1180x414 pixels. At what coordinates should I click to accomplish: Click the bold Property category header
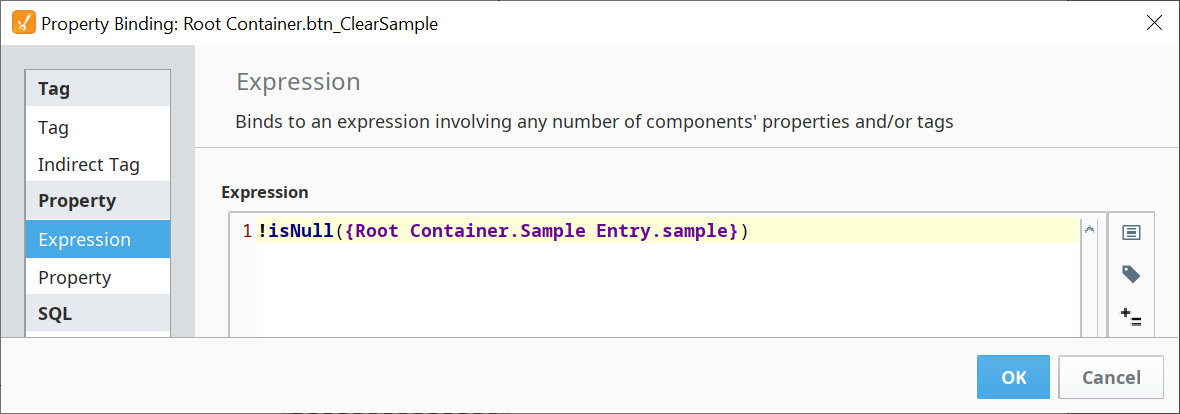coord(77,200)
